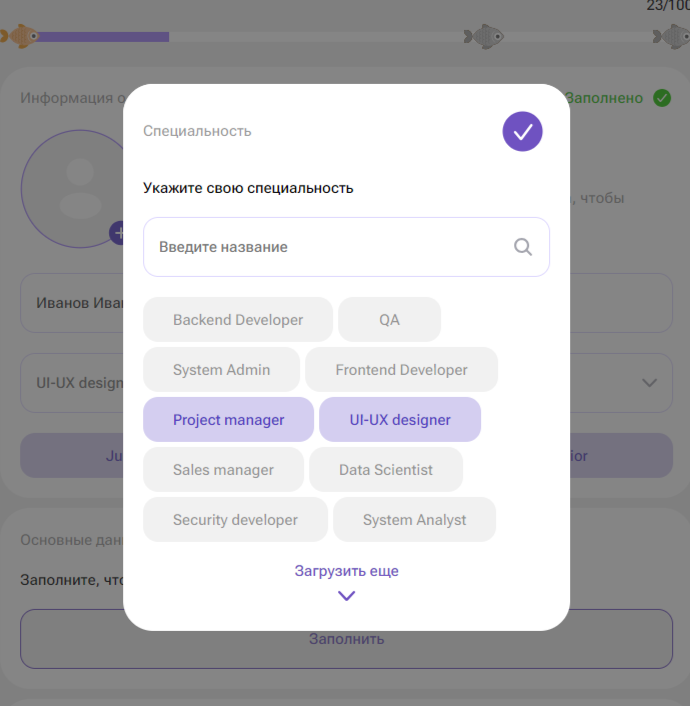Click the Загрузить еще link
Image resolution: width=690 pixels, height=706 pixels.
(346, 571)
